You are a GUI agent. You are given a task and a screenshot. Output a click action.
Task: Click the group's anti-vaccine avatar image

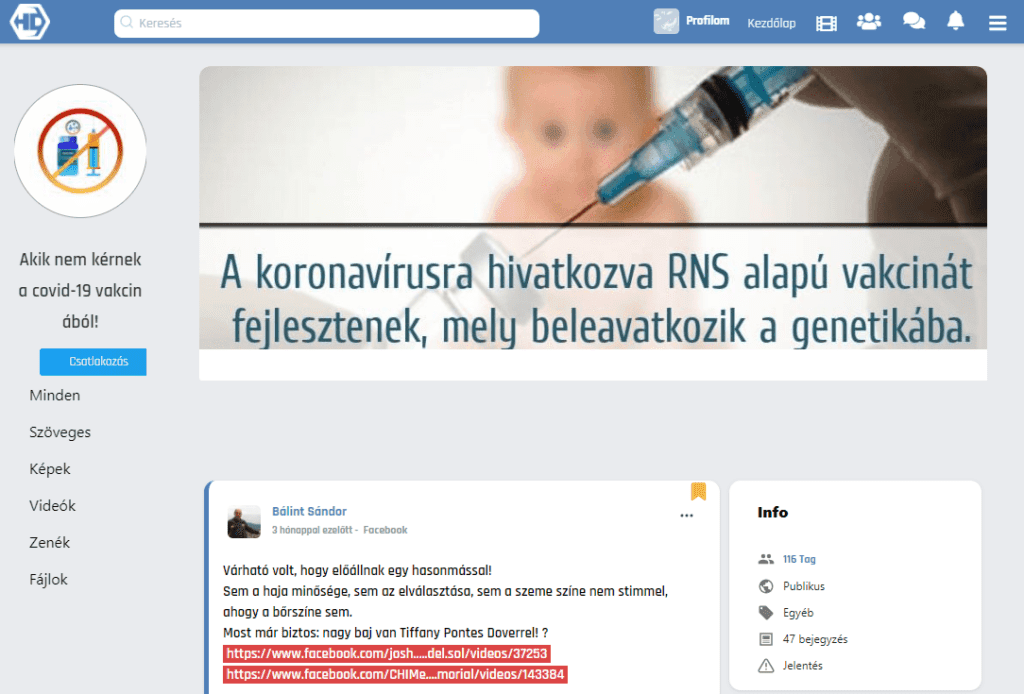[80, 151]
